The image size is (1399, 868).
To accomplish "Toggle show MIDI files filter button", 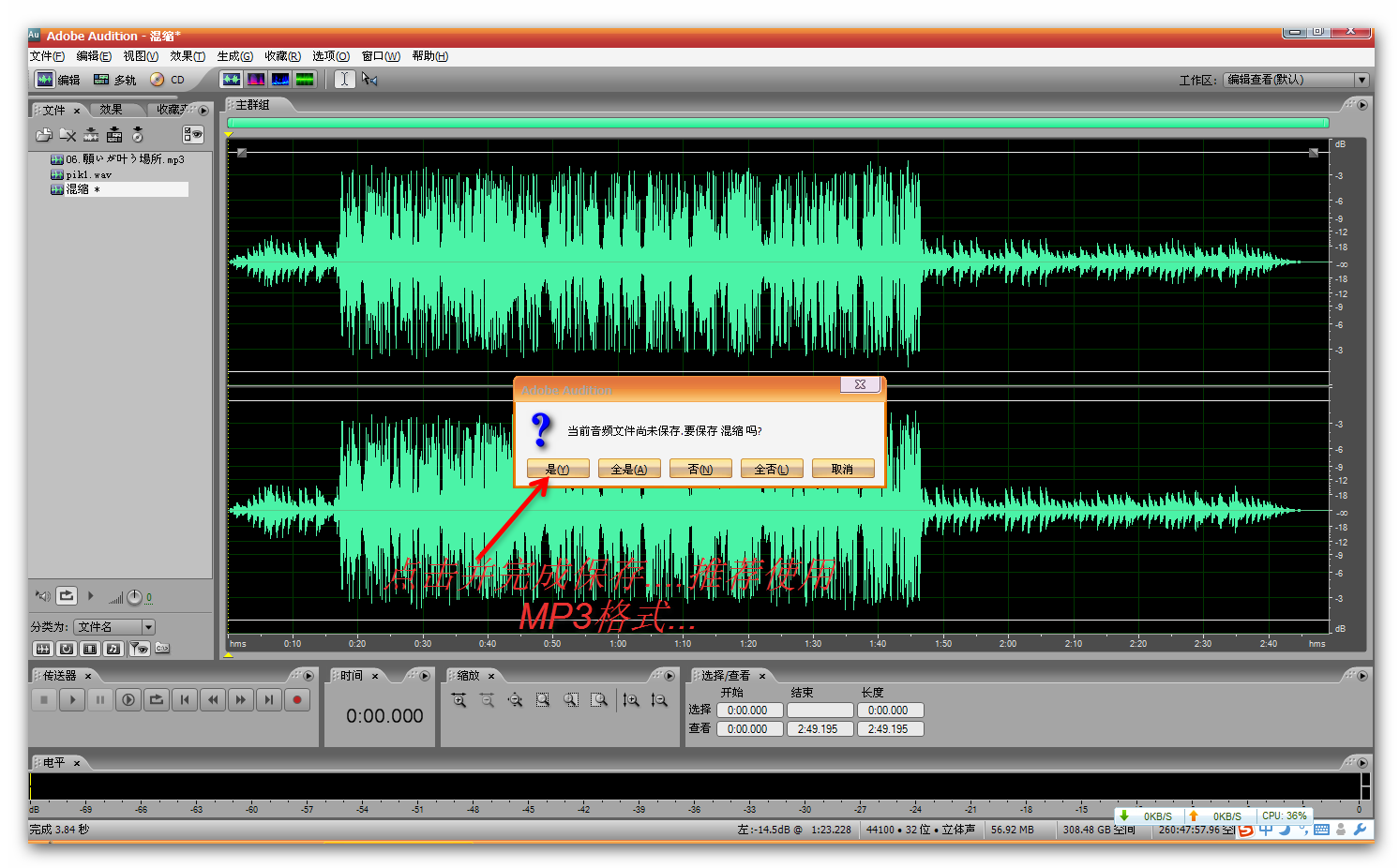I will pos(113,648).
